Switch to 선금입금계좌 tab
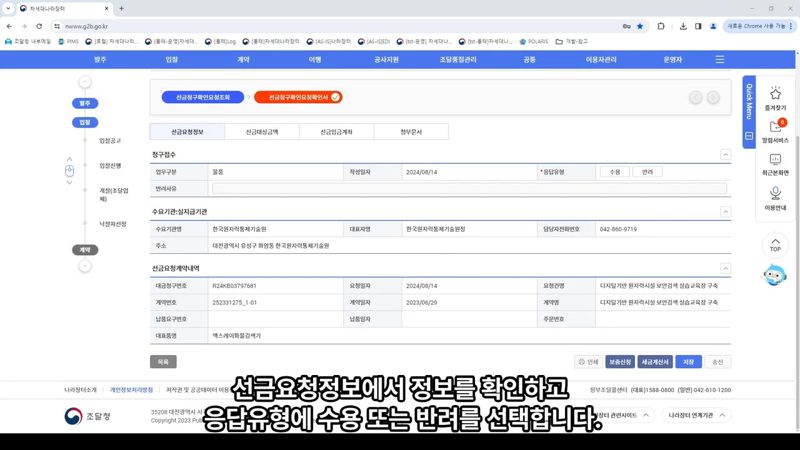The image size is (800, 450). [337, 132]
